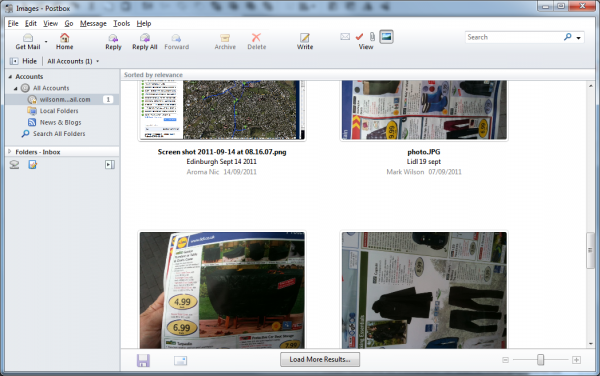Open Local Folders
Image resolution: width=600 pixels, height=376 pixels.
click(59, 111)
